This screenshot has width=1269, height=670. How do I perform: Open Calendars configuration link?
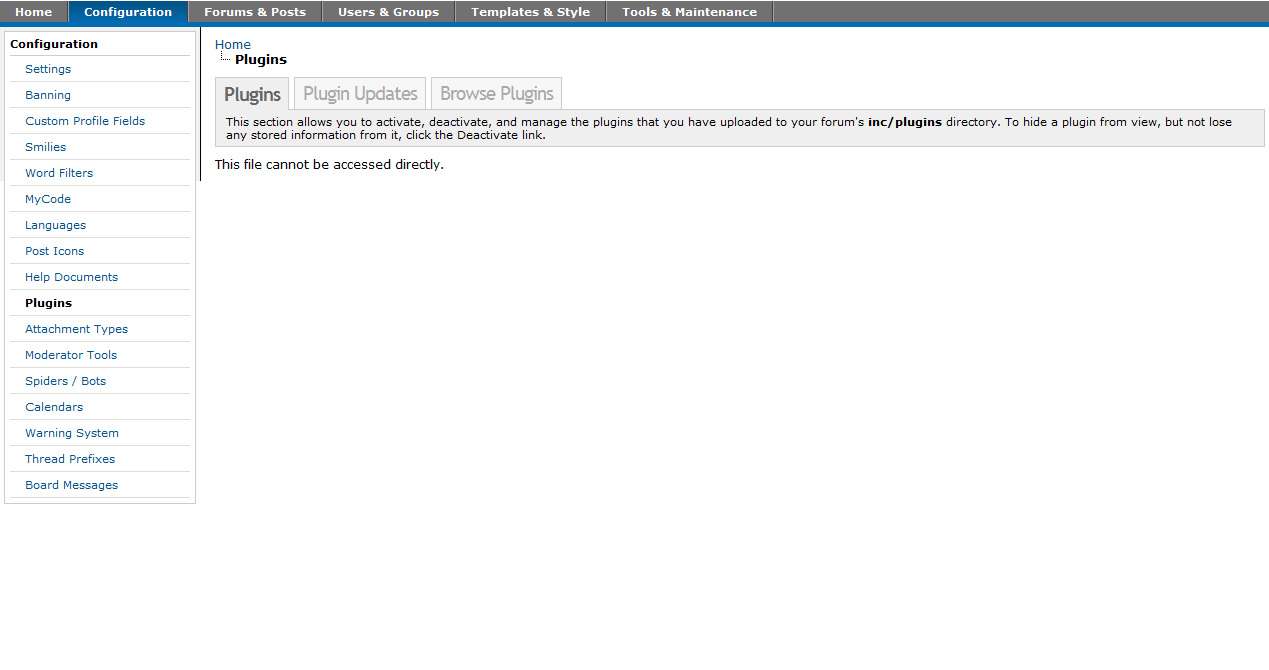click(x=54, y=407)
